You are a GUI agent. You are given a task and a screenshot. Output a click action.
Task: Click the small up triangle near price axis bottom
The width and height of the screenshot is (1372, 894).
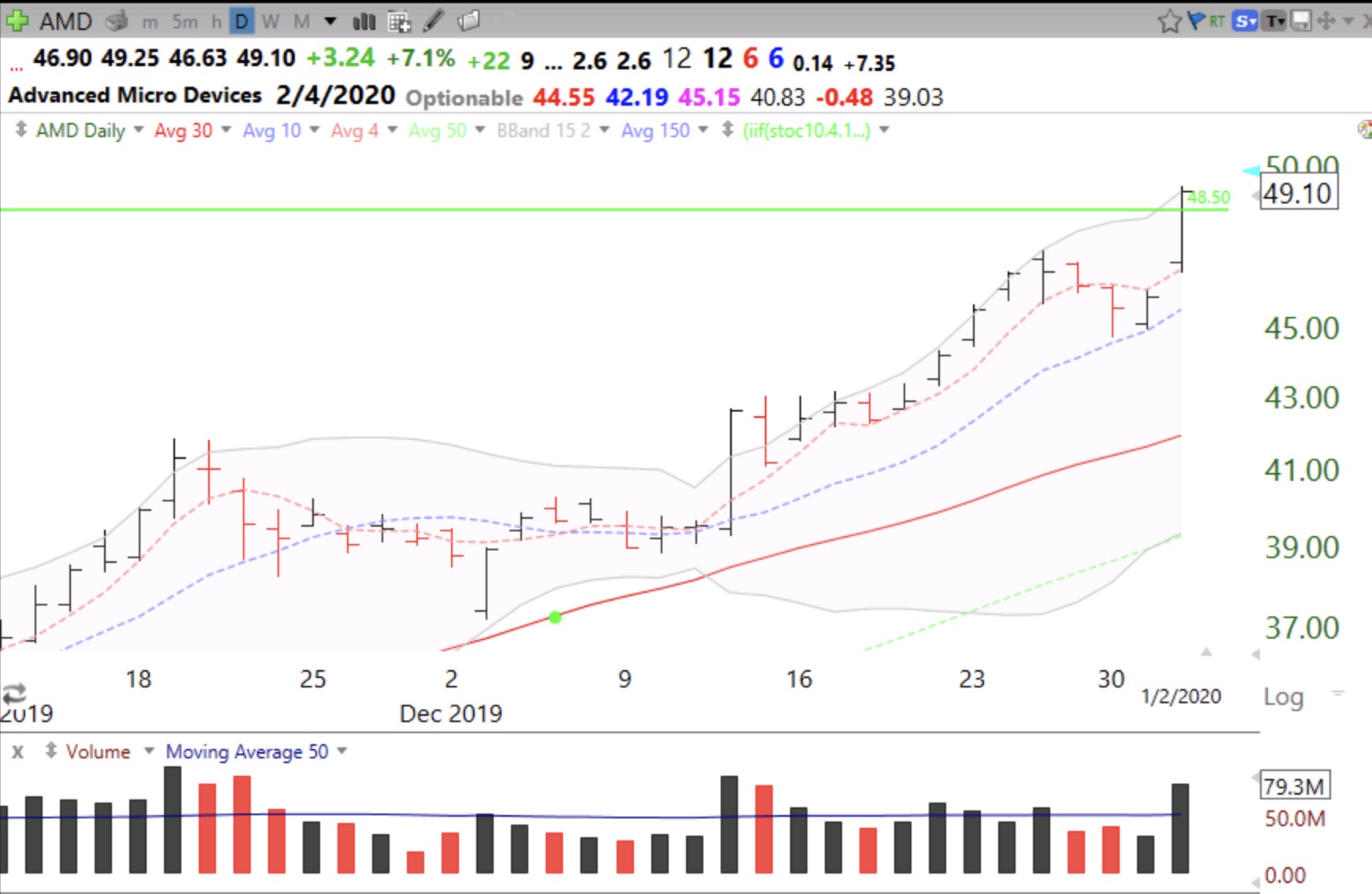tap(1206, 651)
